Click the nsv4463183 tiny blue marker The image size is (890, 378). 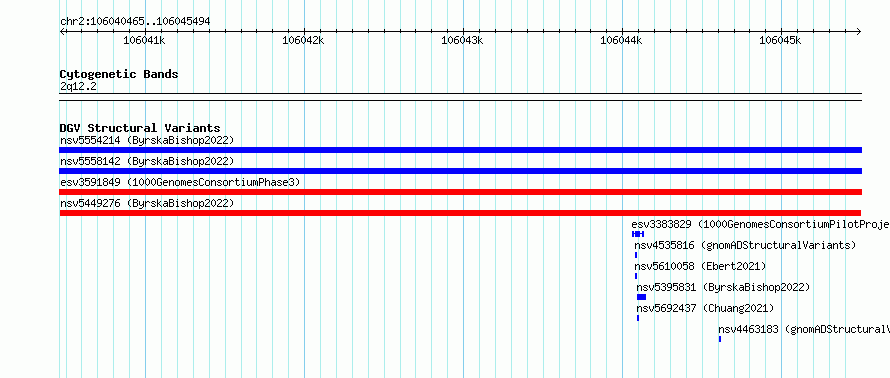720,339
